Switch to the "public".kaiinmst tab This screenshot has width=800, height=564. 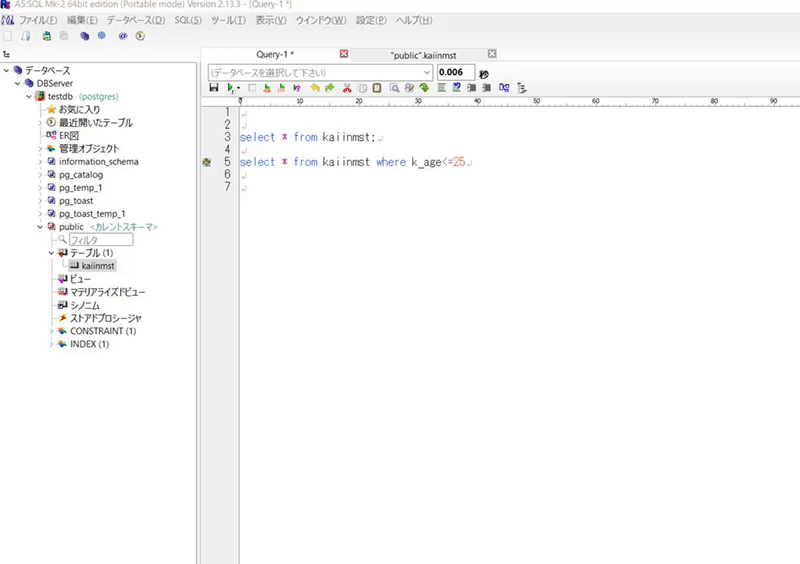point(423,55)
